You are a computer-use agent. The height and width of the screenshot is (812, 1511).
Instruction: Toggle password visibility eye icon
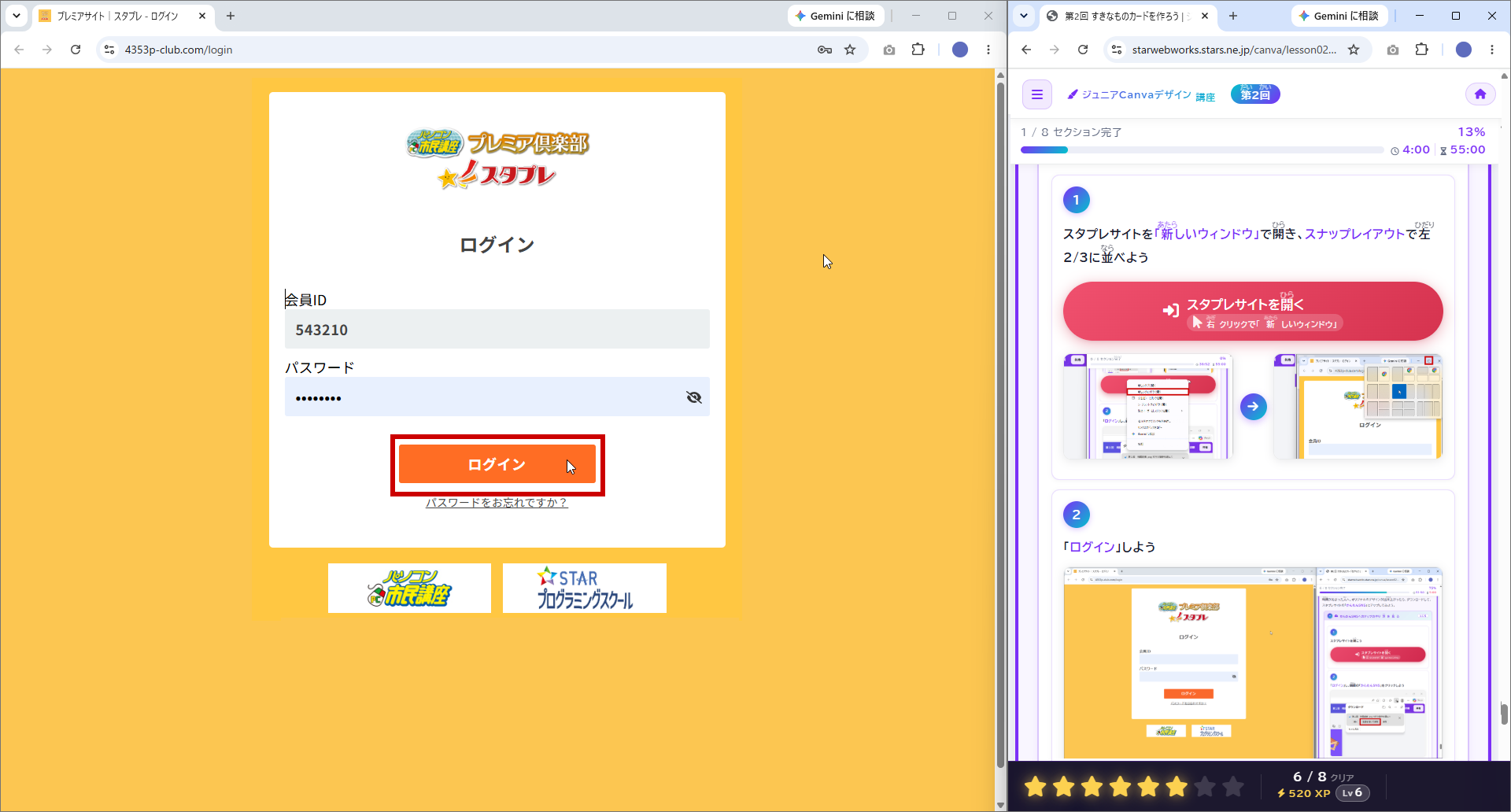pyautogui.click(x=693, y=397)
